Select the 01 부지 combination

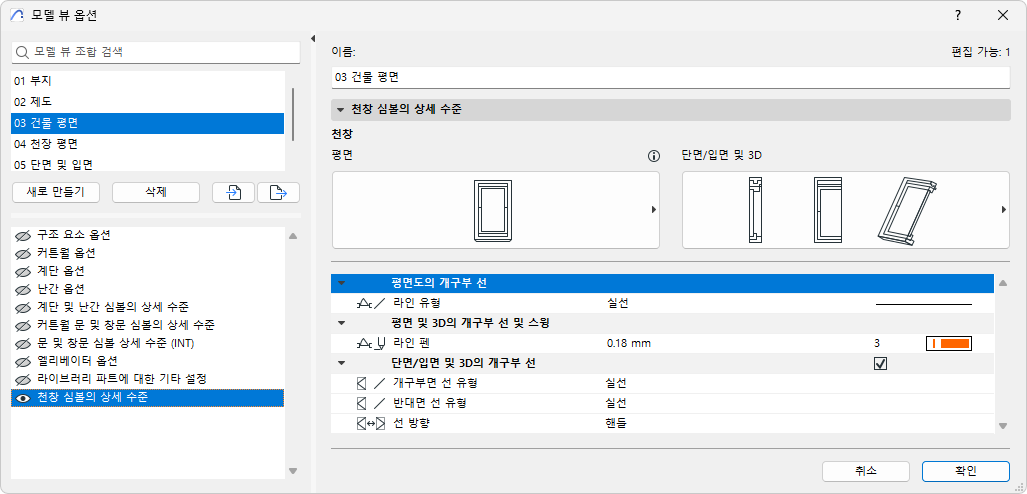pos(147,81)
